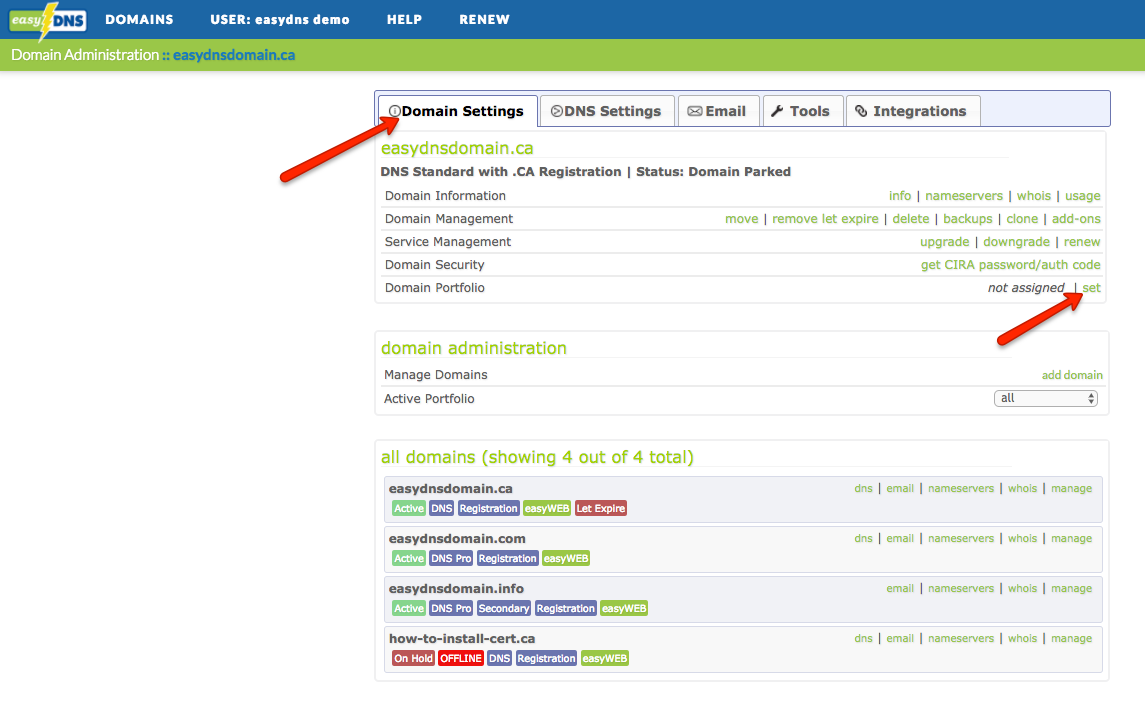Open email link for easydnsdomain.ca row
Image resolution: width=1145 pixels, height=713 pixels.
coord(900,489)
